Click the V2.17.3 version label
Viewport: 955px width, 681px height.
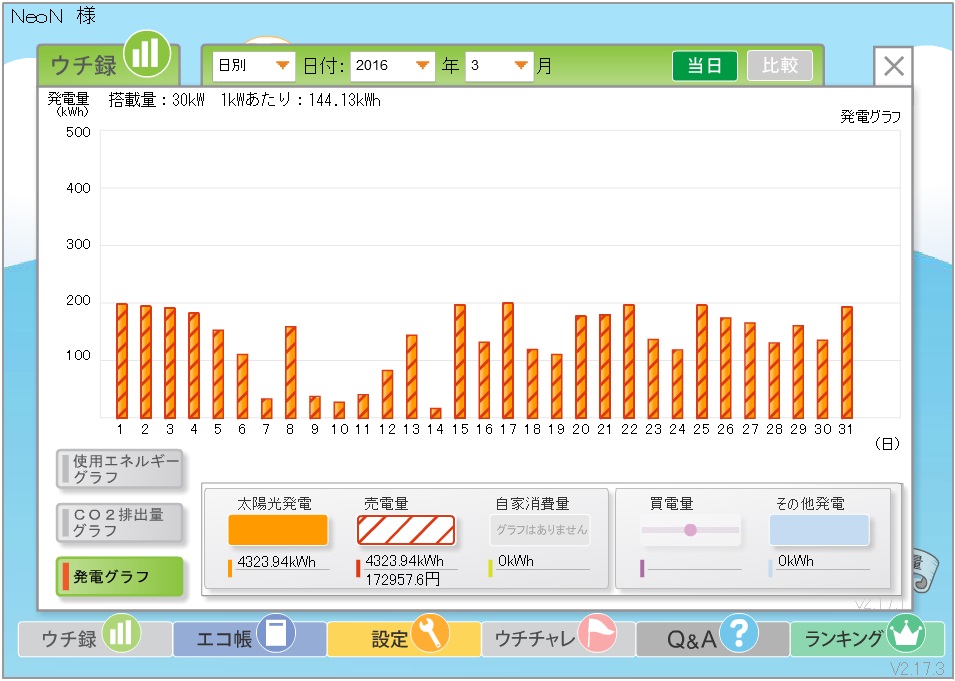tap(916, 668)
